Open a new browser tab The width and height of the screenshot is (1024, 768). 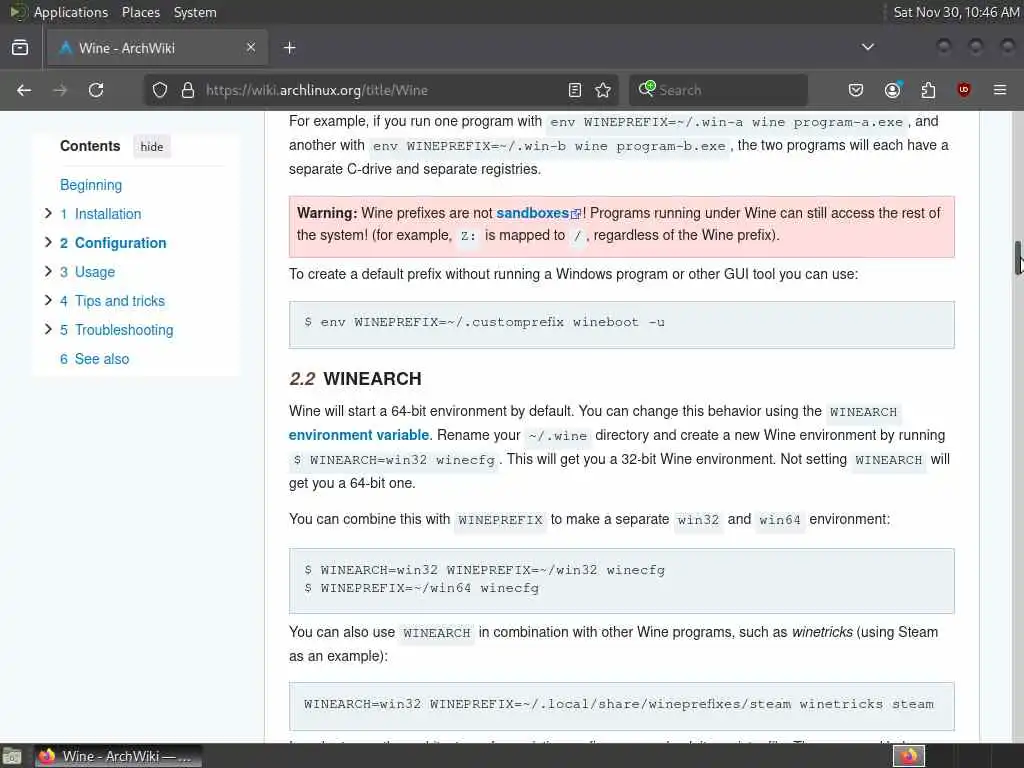coord(290,48)
